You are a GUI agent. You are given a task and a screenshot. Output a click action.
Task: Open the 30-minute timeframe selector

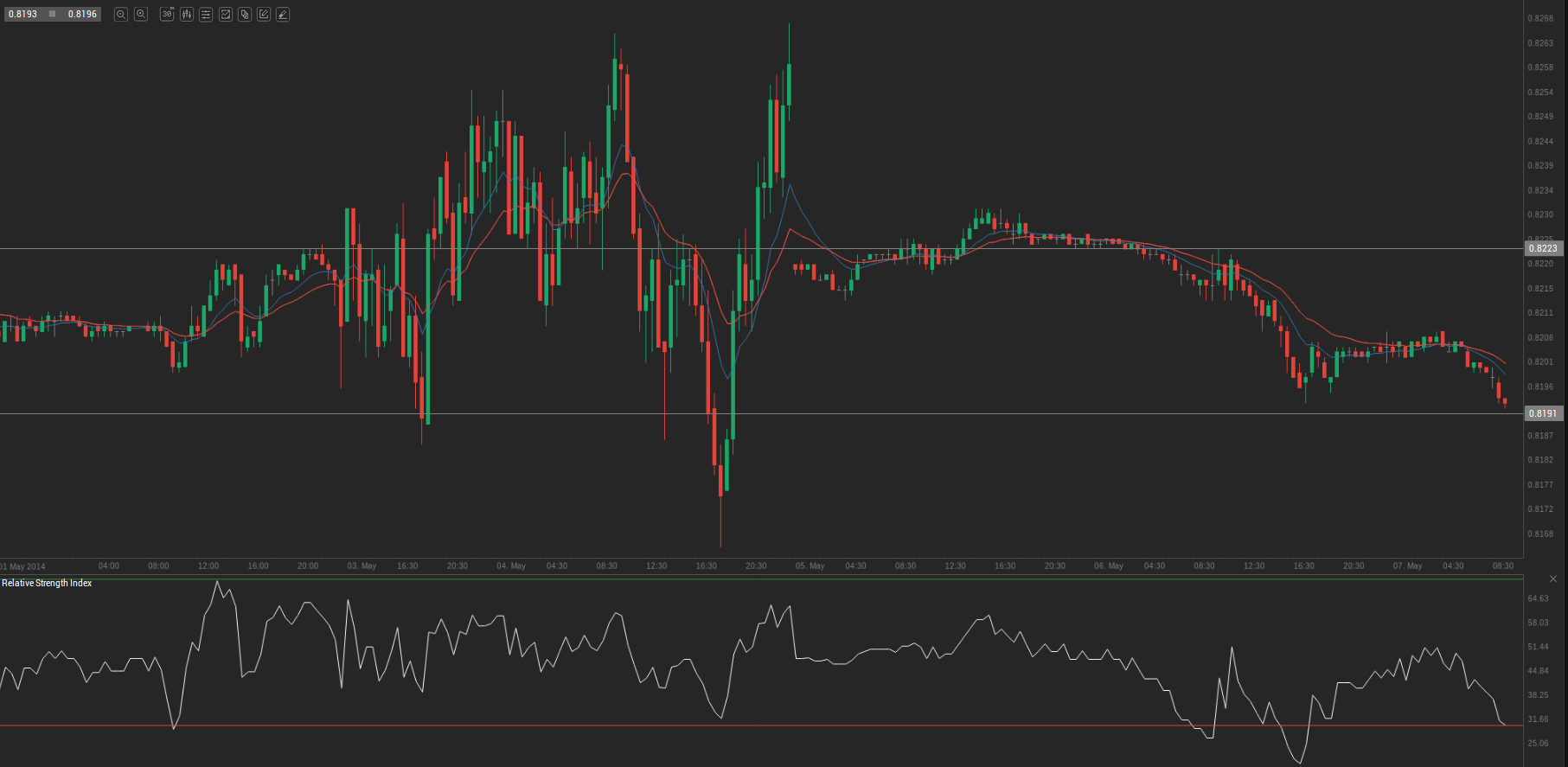pos(167,15)
